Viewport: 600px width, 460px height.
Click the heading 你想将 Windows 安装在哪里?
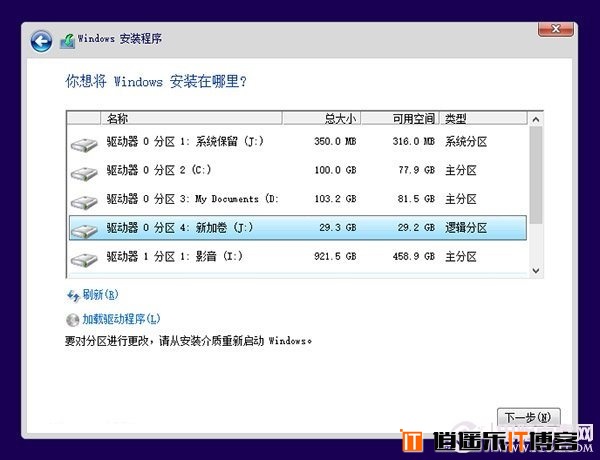[156, 81]
